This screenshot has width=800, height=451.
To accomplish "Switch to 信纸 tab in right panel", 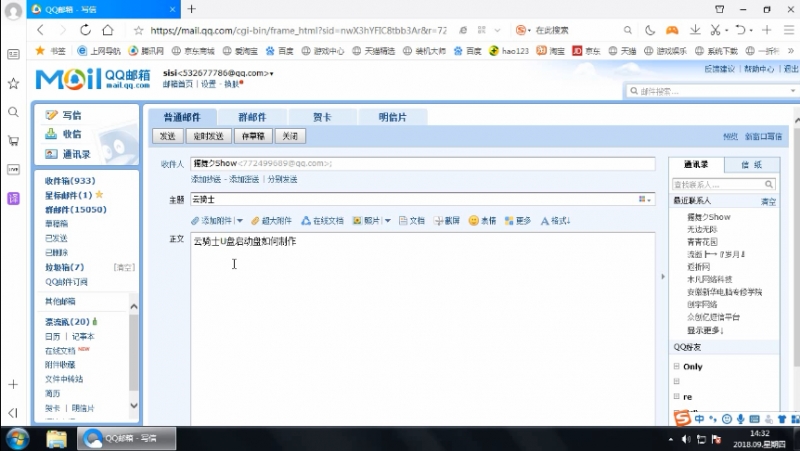I will pyautogui.click(x=751, y=165).
